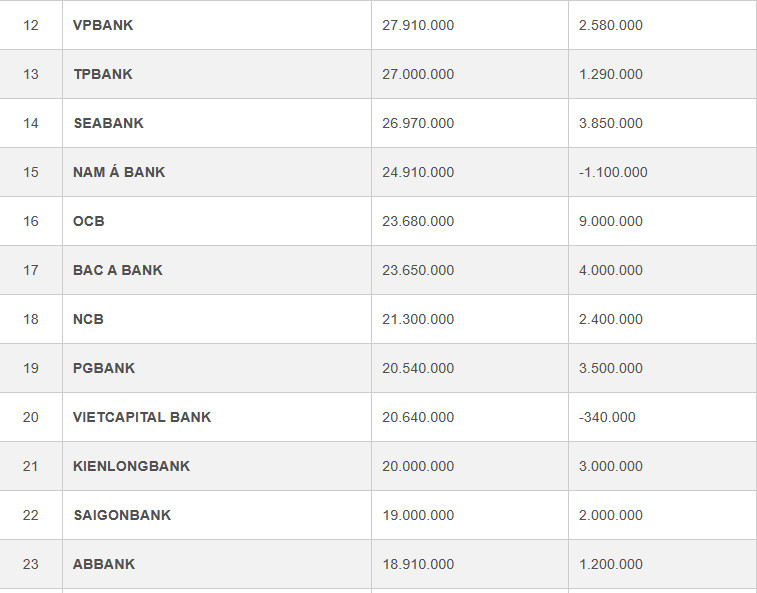Select row number 17 cell

click(x=31, y=270)
